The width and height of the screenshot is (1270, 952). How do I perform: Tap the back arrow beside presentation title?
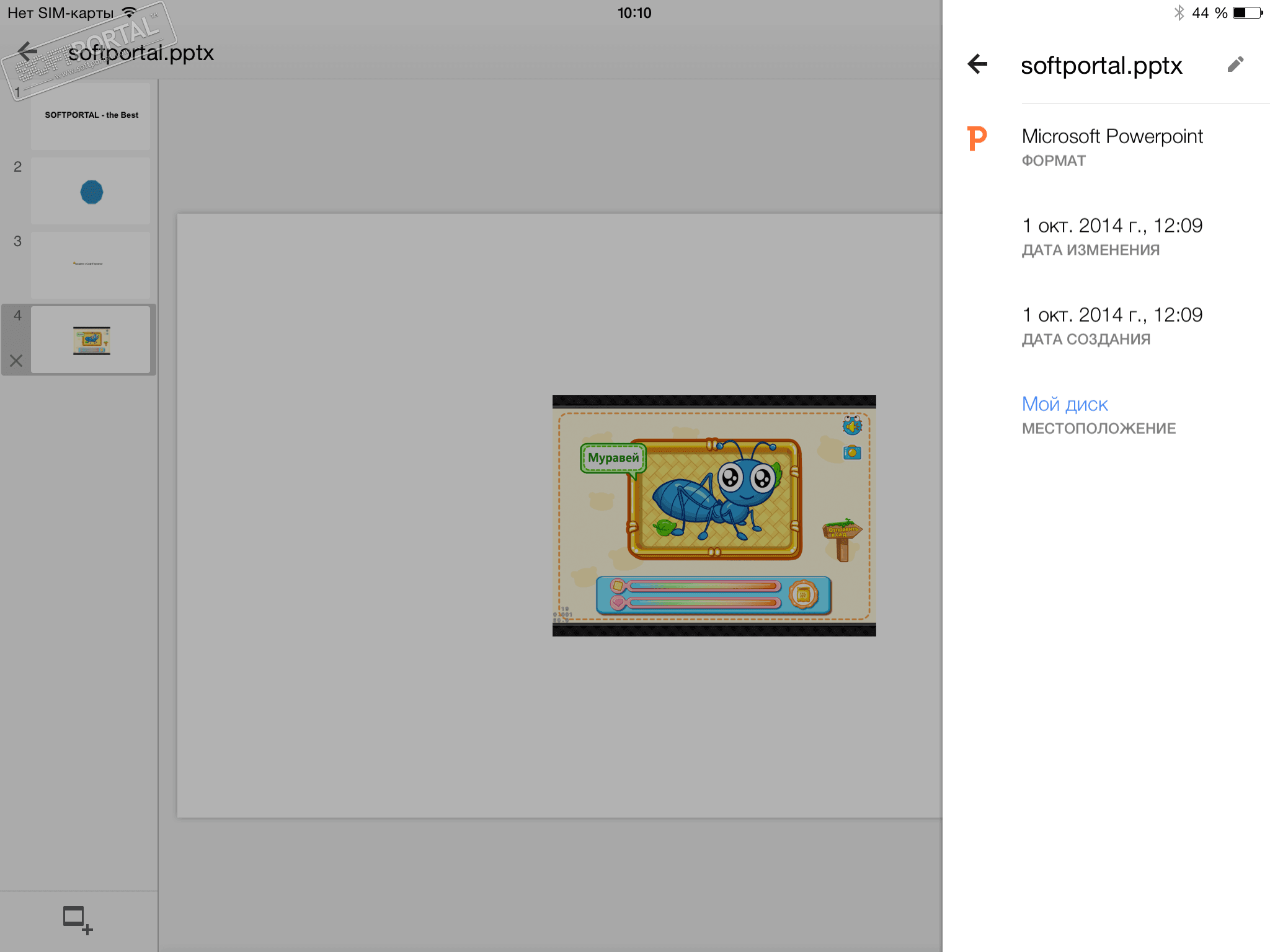point(27,52)
